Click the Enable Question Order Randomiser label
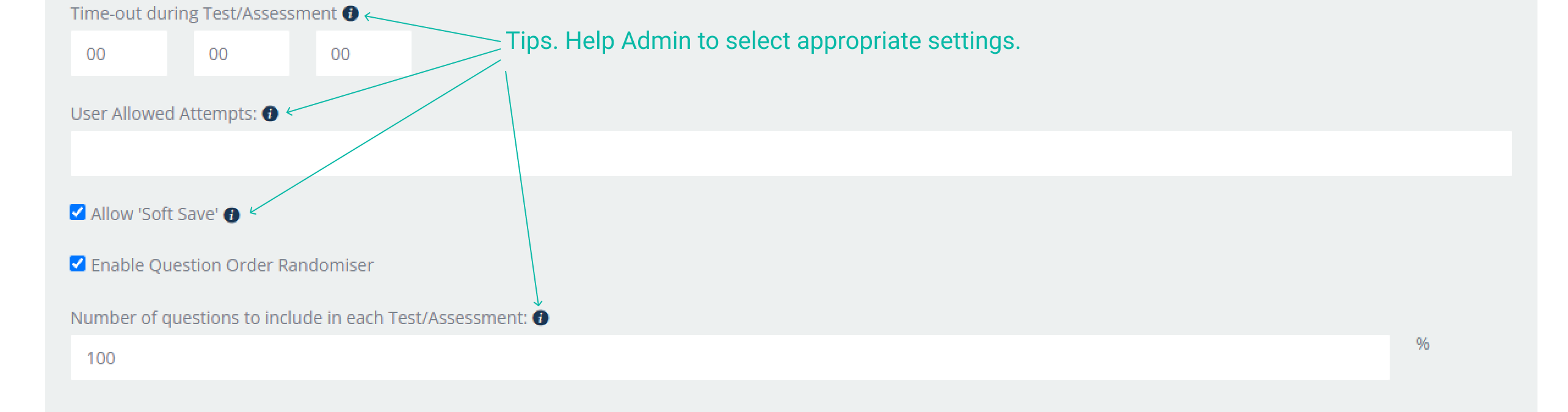This screenshot has height=412, width=1568. [x=232, y=265]
